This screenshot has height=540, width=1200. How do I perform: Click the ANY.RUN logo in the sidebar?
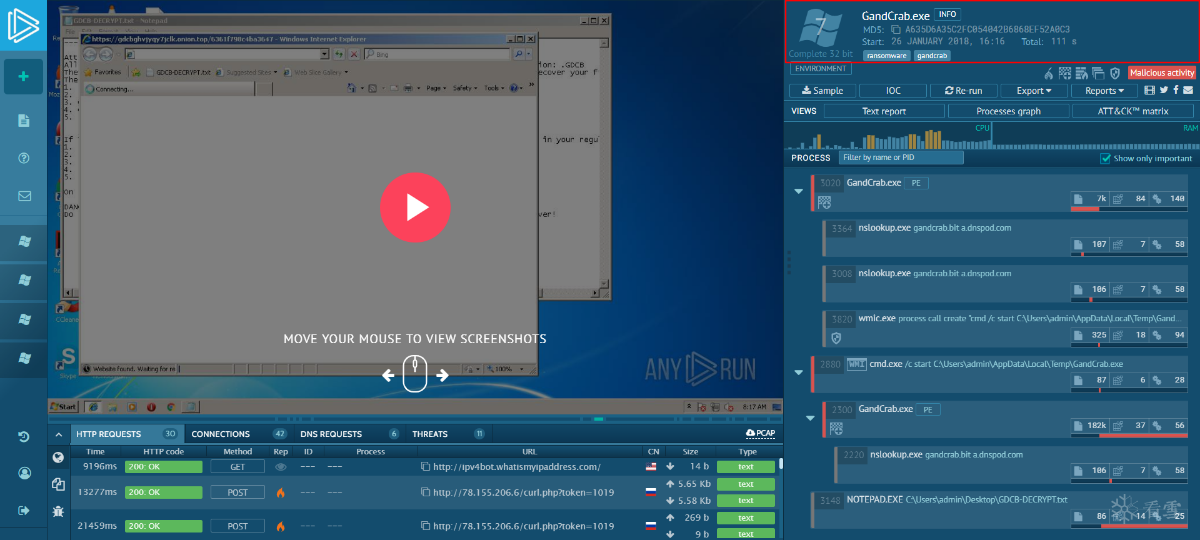click(x=23, y=24)
